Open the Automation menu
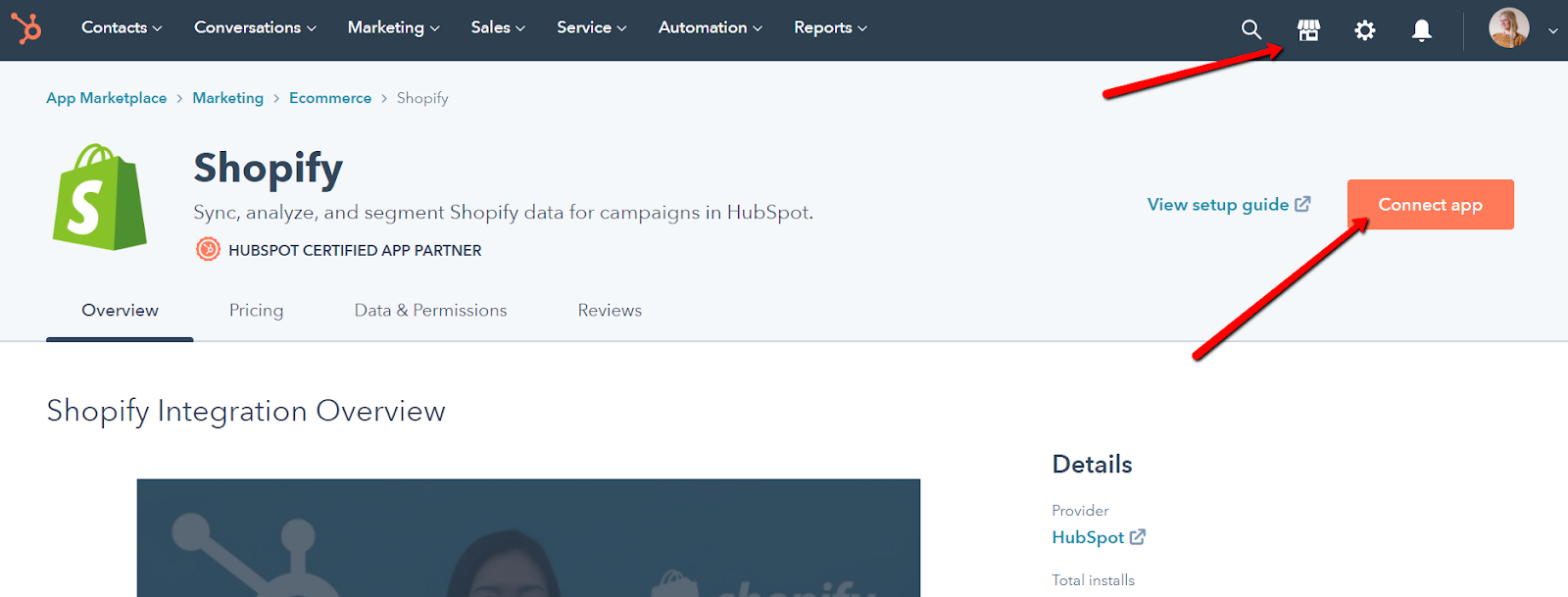 point(710,27)
